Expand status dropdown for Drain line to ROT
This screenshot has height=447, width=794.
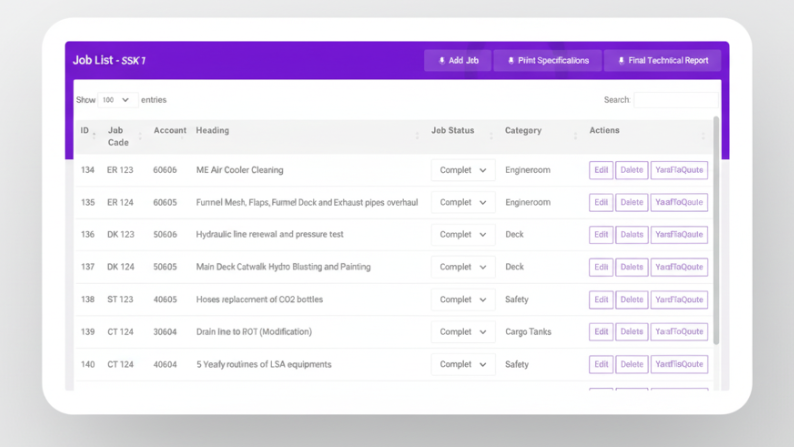[463, 332]
